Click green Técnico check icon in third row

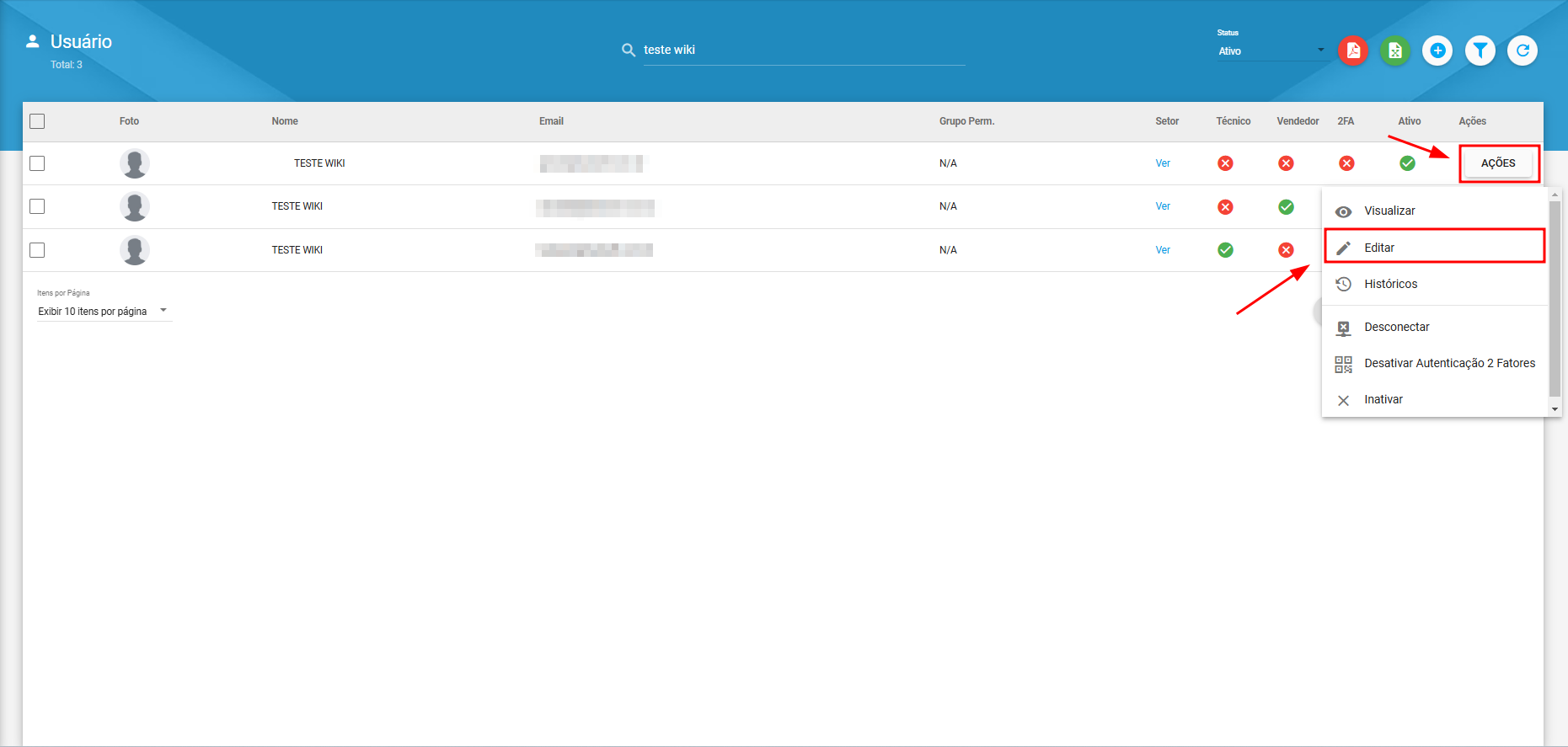point(1226,250)
